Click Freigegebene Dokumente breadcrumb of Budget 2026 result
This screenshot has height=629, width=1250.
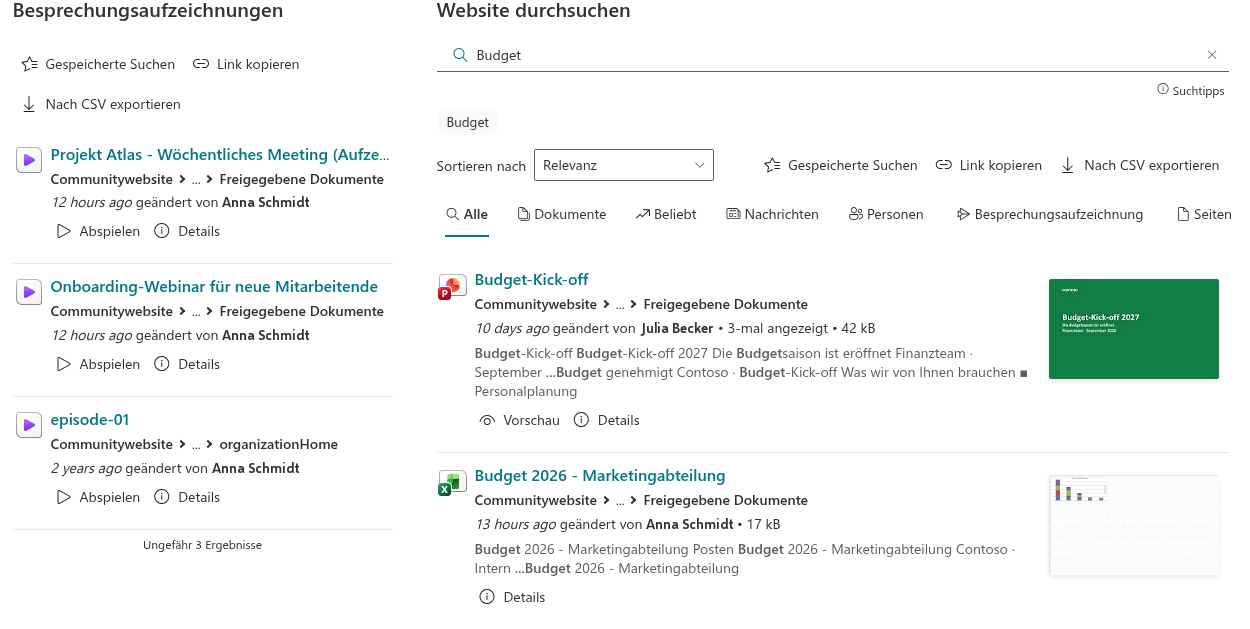tap(726, 500)
